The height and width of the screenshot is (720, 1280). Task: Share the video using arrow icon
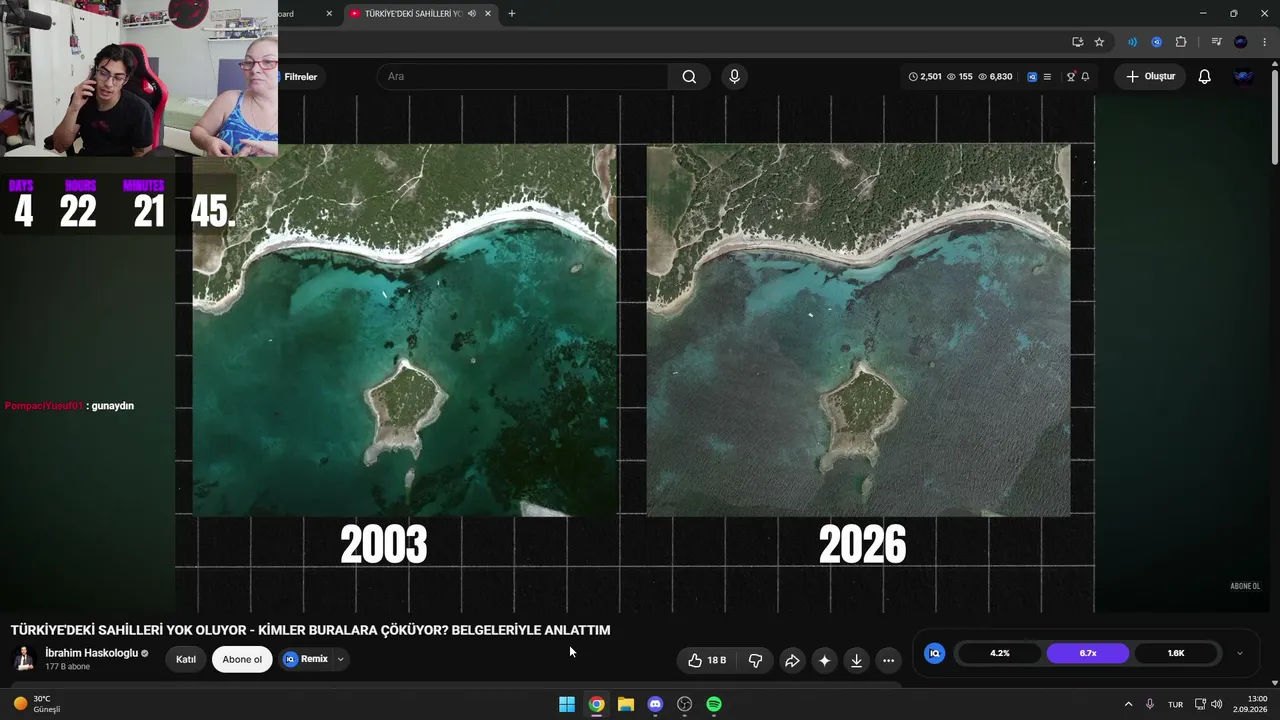pos(792,660)
